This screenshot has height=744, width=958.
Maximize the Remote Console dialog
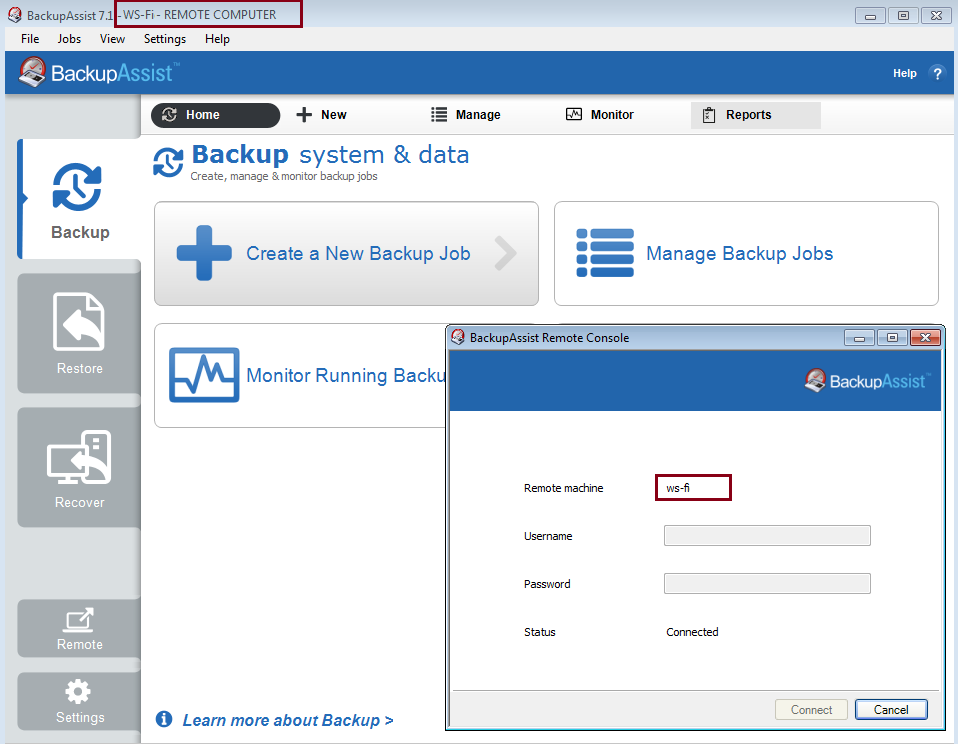pos(892,337)
